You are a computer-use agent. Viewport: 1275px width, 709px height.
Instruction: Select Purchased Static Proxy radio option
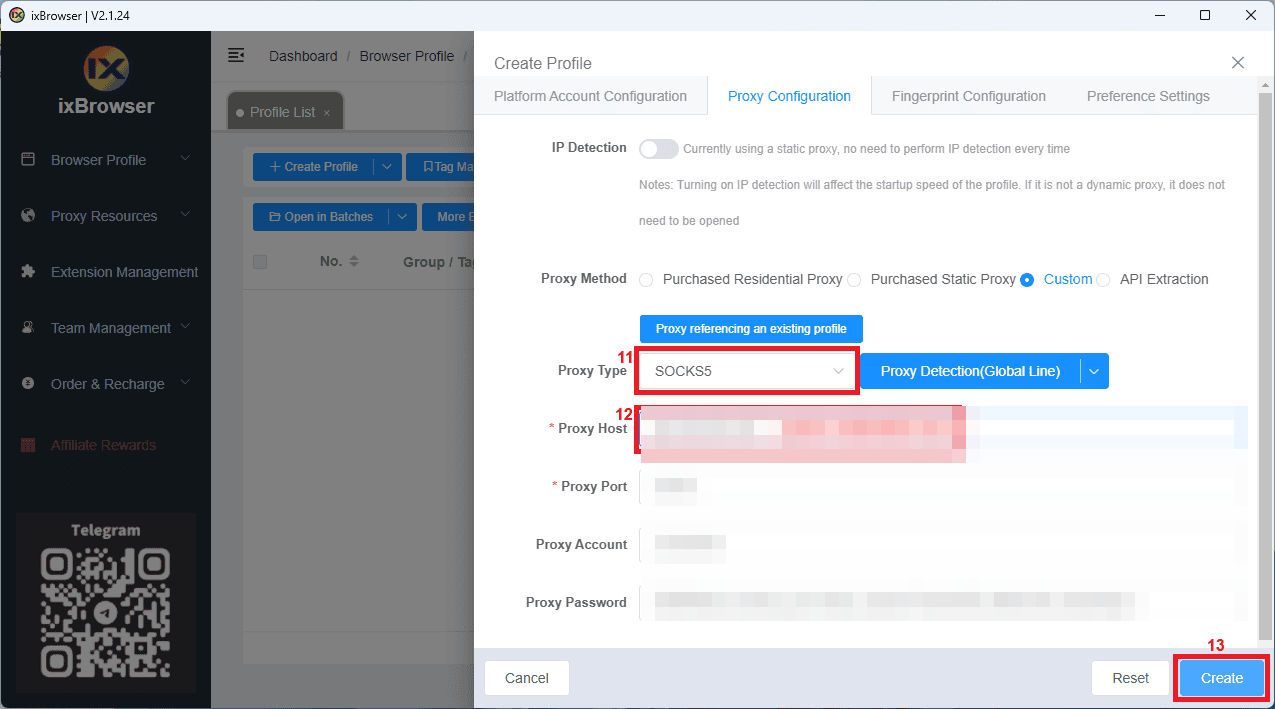click(x=854, y=280)
